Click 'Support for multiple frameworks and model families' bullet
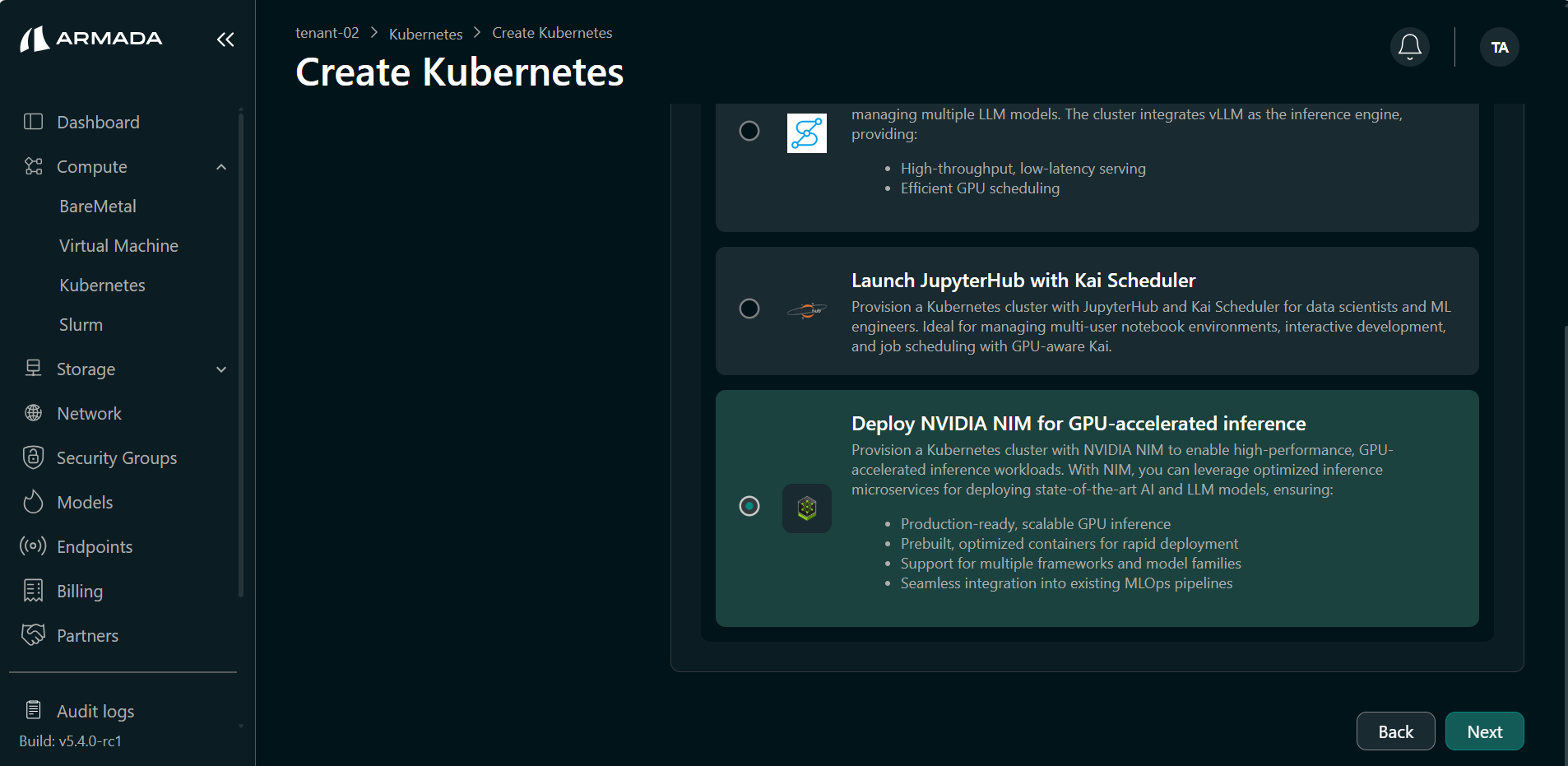Image resolution: width=1568 pixels, height=766 pixels. pos(1071,564)
